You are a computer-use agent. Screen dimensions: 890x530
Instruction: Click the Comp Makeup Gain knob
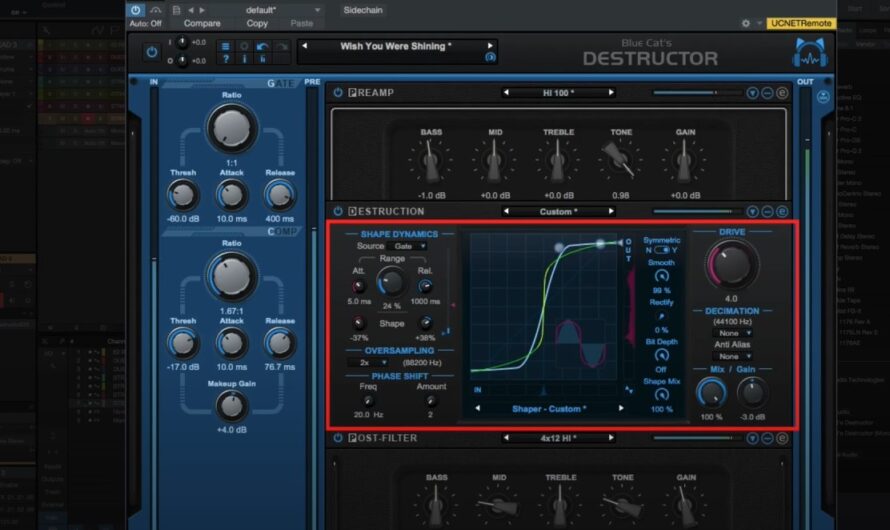click(x=231, y=406)
